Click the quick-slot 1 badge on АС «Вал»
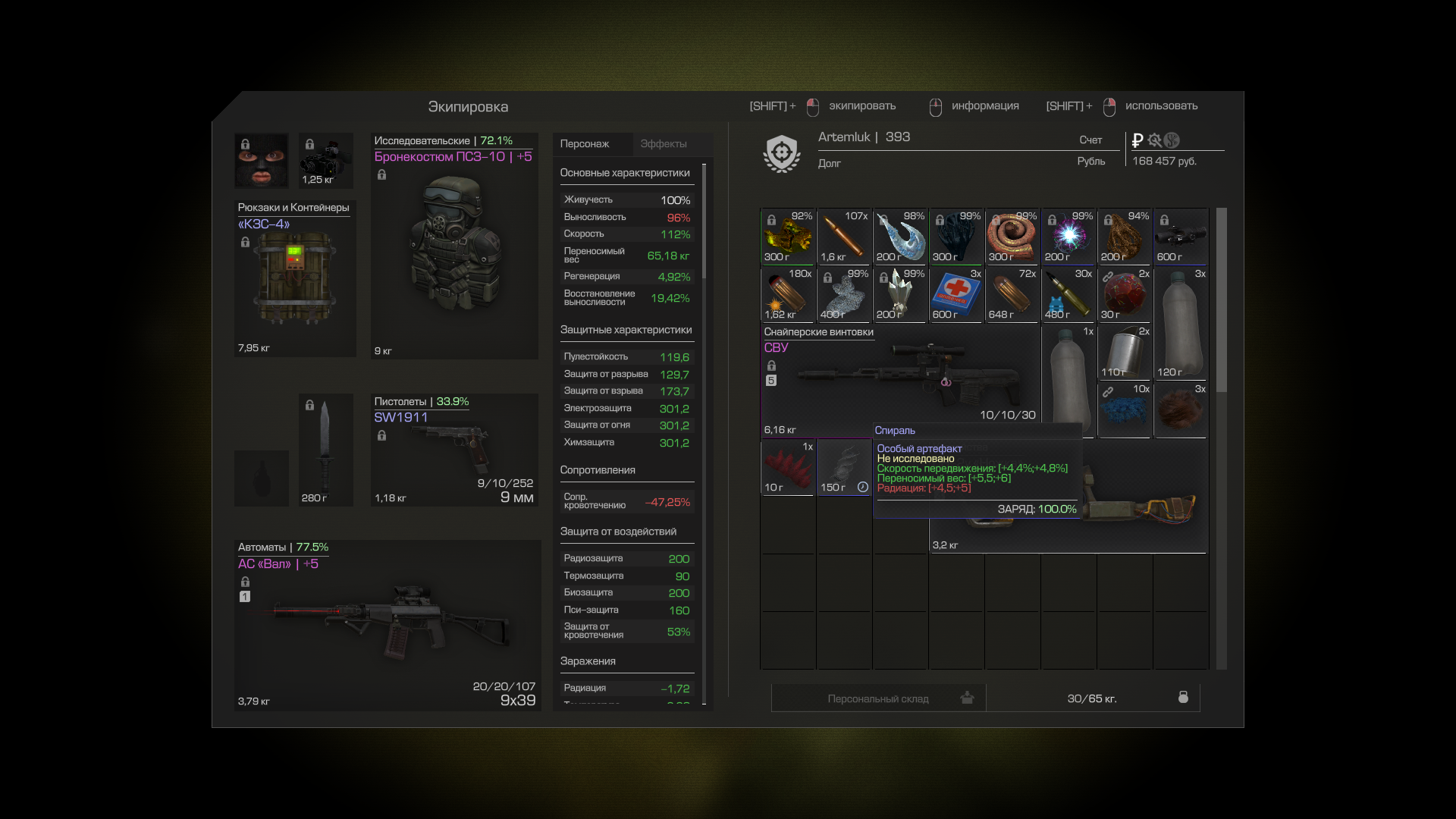1456x819 pixels. (x=245, y=597)
